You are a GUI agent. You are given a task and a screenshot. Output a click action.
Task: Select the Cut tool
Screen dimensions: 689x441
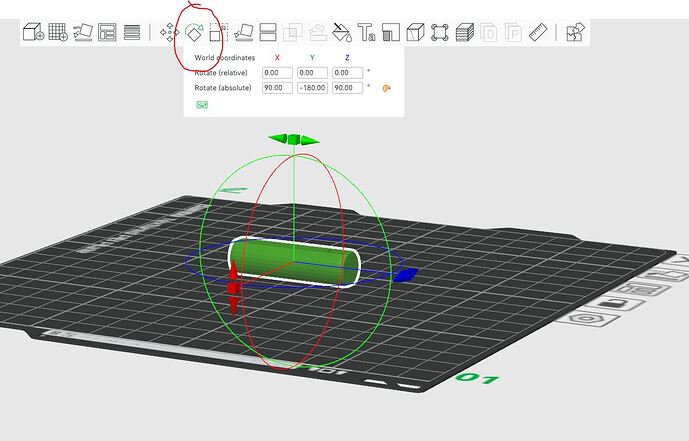coord(268,33)
